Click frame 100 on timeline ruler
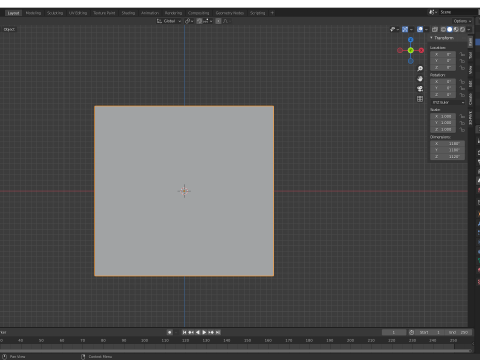The image size is (480, 360). tap(144, 340)
